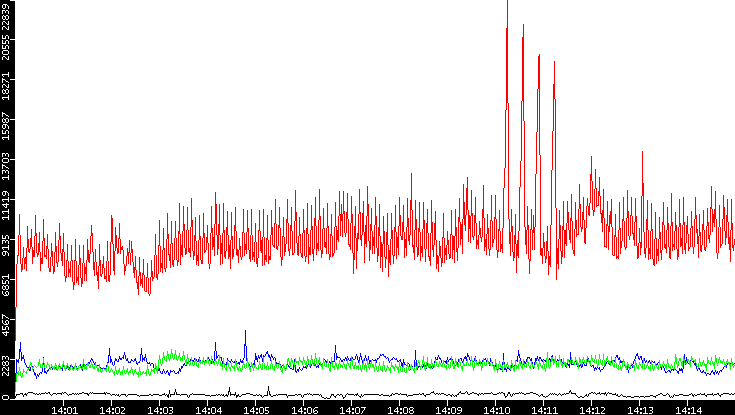Viewport: 735px width, 415px height.
Task: Click the 14:10 time axis label
Action: coord(495,410)
